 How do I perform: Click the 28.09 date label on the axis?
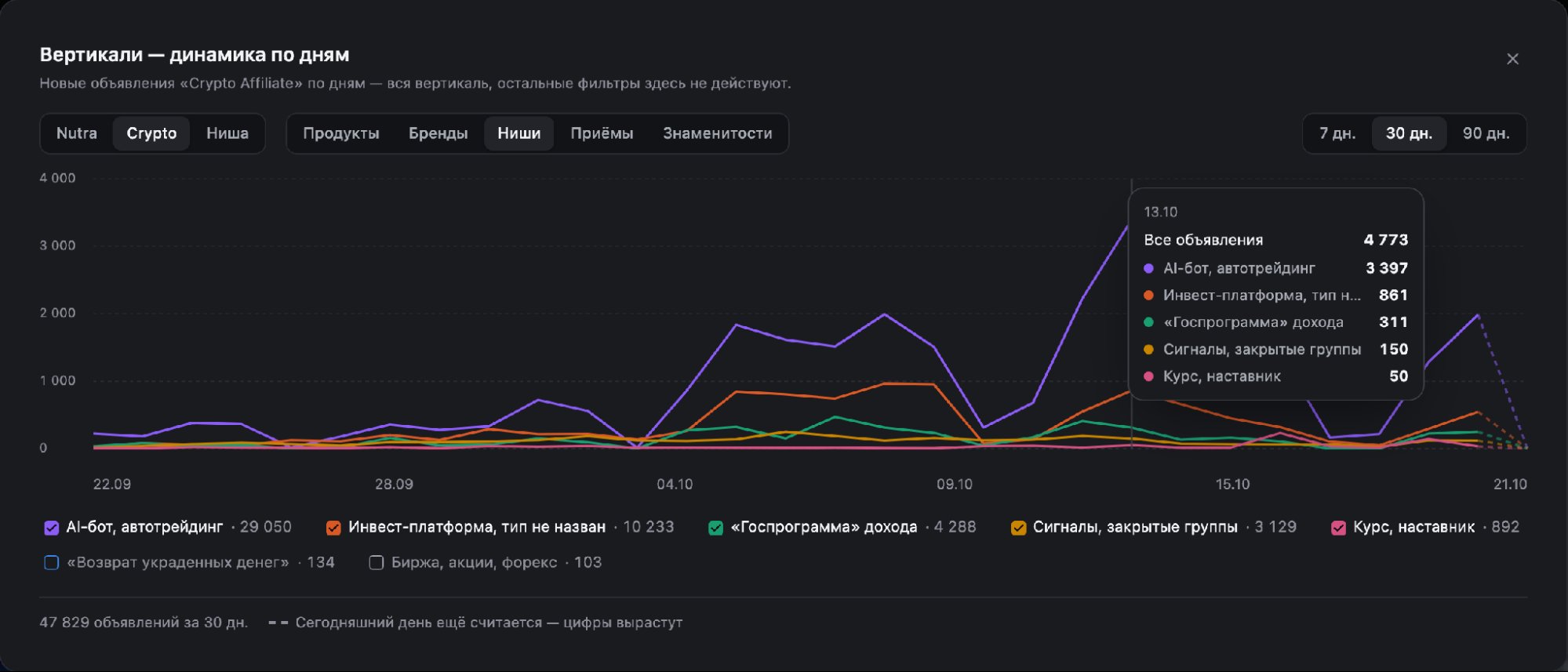(394, 484)
